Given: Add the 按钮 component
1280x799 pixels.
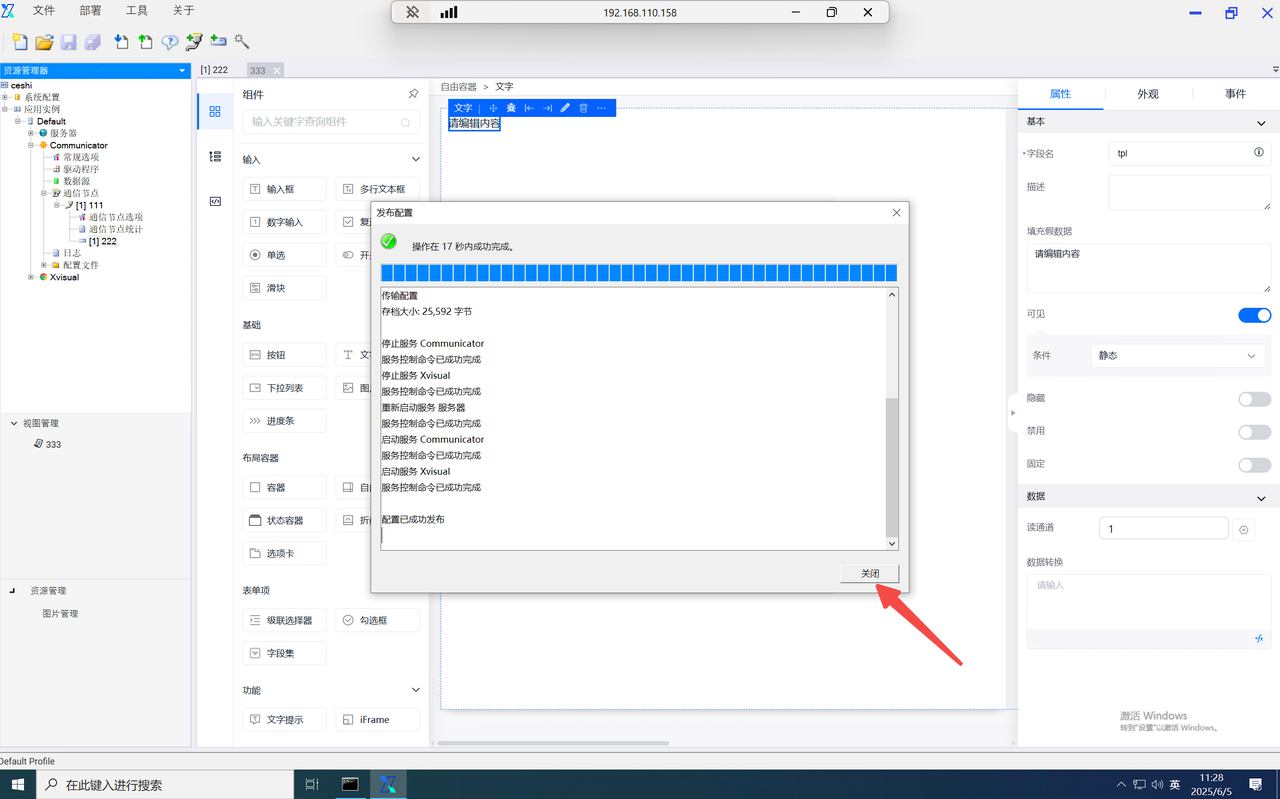Looking at the screenshot, I should (284, 355).
